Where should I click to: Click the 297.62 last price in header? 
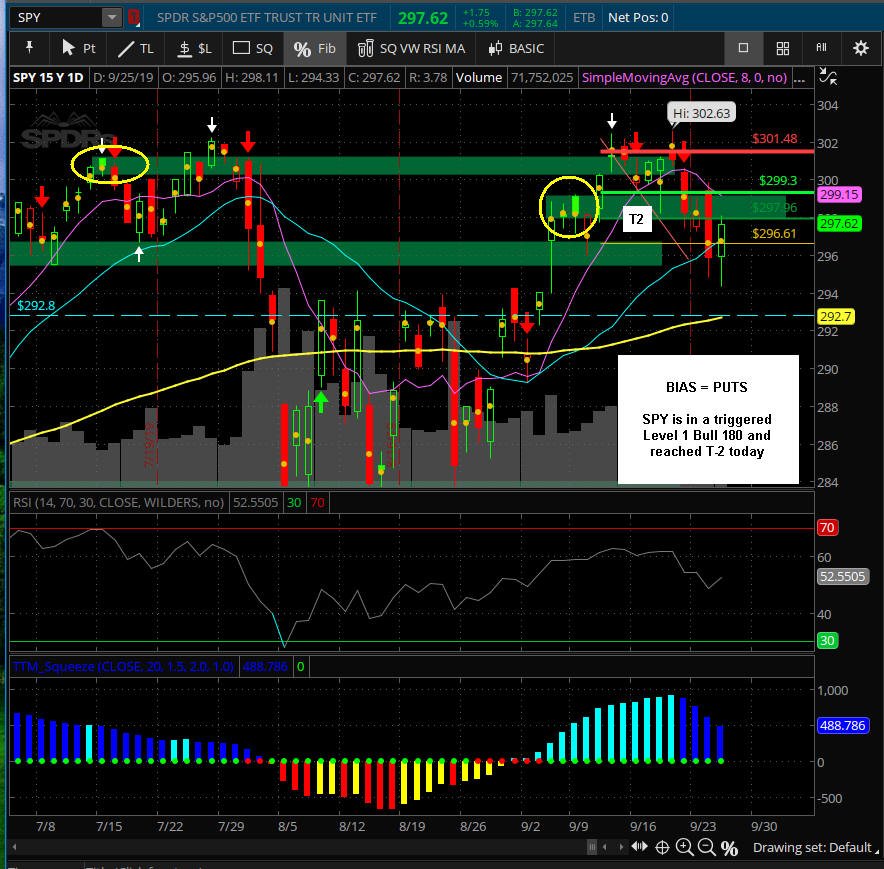coord(423,18)
